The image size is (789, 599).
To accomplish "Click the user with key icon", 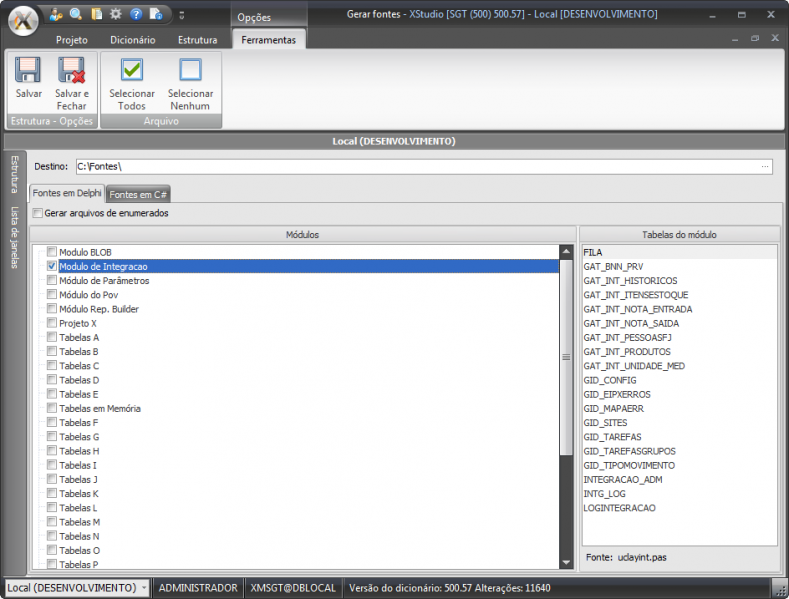I will point(56,14).
